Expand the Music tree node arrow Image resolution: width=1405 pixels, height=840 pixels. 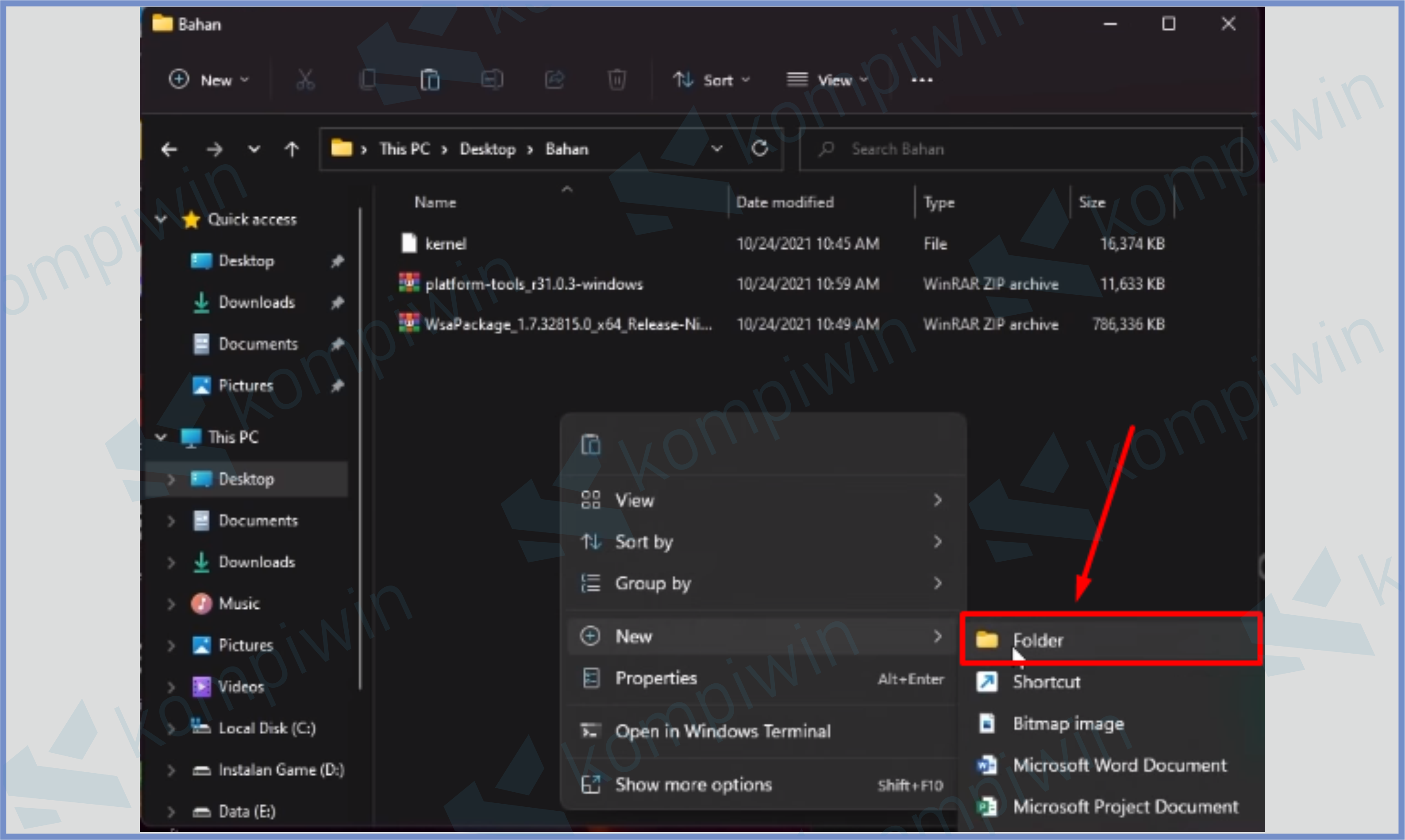click(171, 604)
